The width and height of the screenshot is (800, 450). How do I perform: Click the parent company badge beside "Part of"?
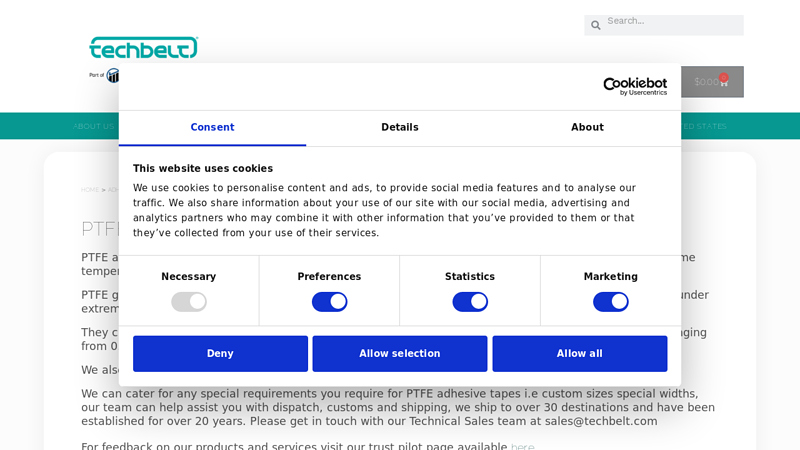(113, 76)
